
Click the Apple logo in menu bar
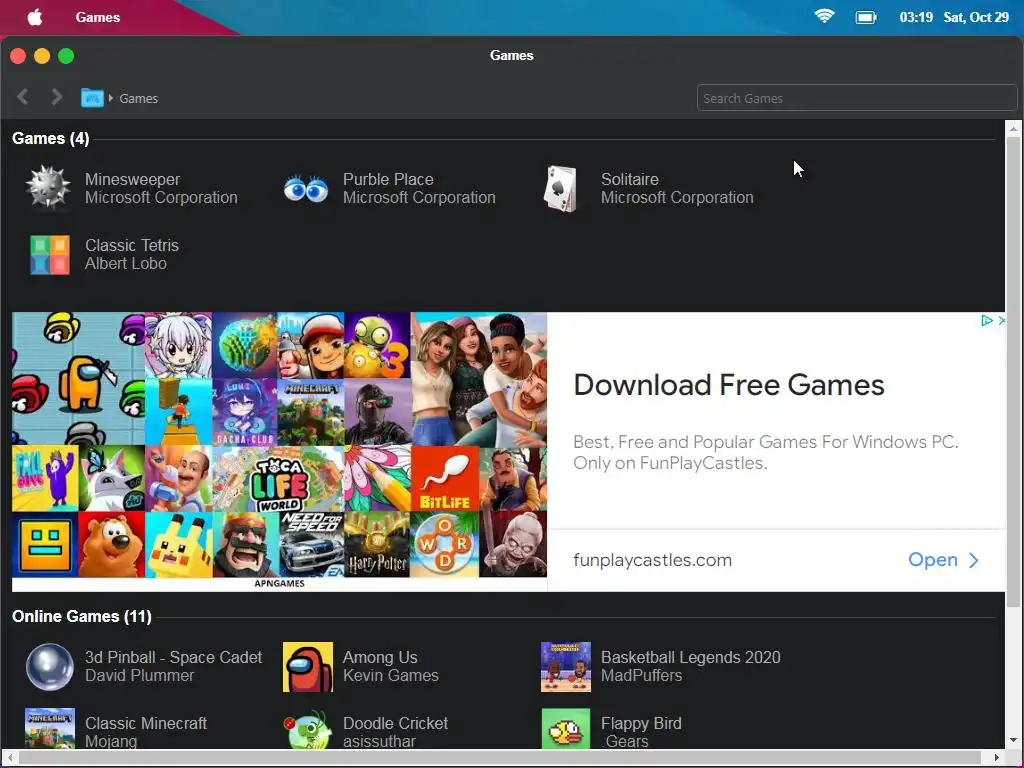35,17
